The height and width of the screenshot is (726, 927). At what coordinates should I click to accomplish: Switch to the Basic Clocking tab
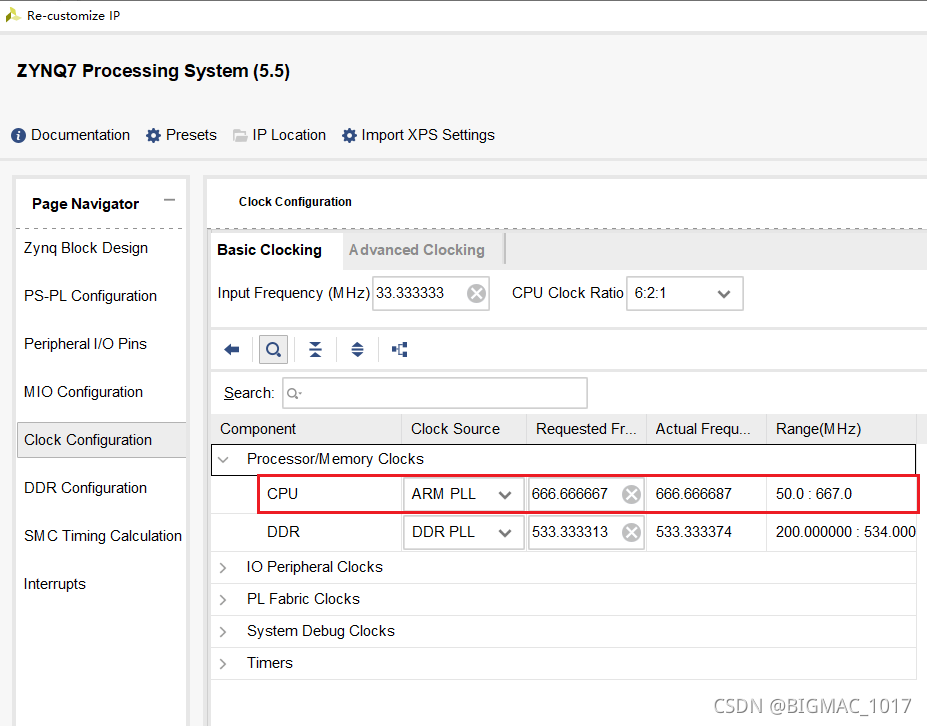click(x=270, y=250)
